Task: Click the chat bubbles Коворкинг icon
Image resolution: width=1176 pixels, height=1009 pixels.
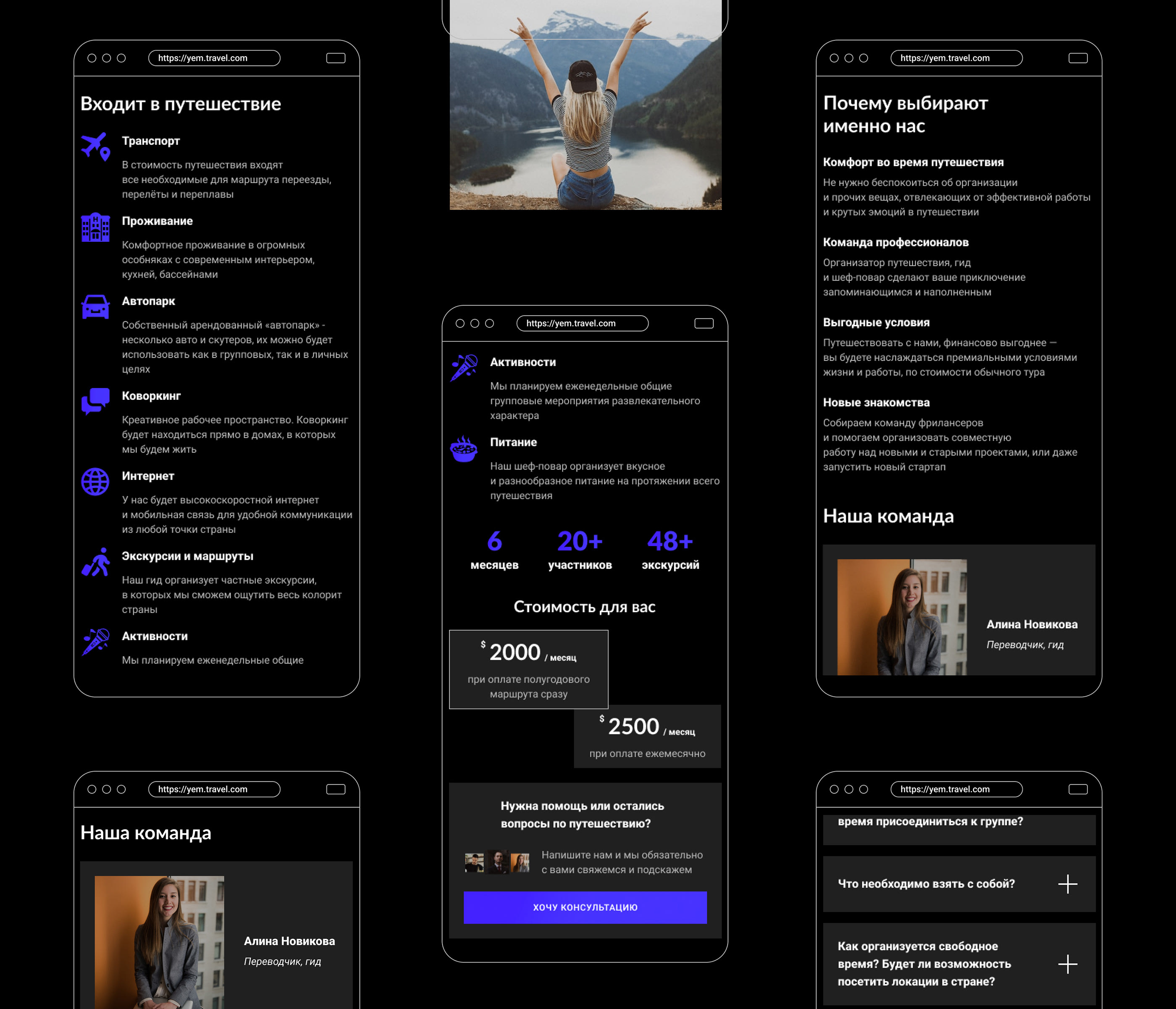Action: pyautogui.click(x=95, y=401)
